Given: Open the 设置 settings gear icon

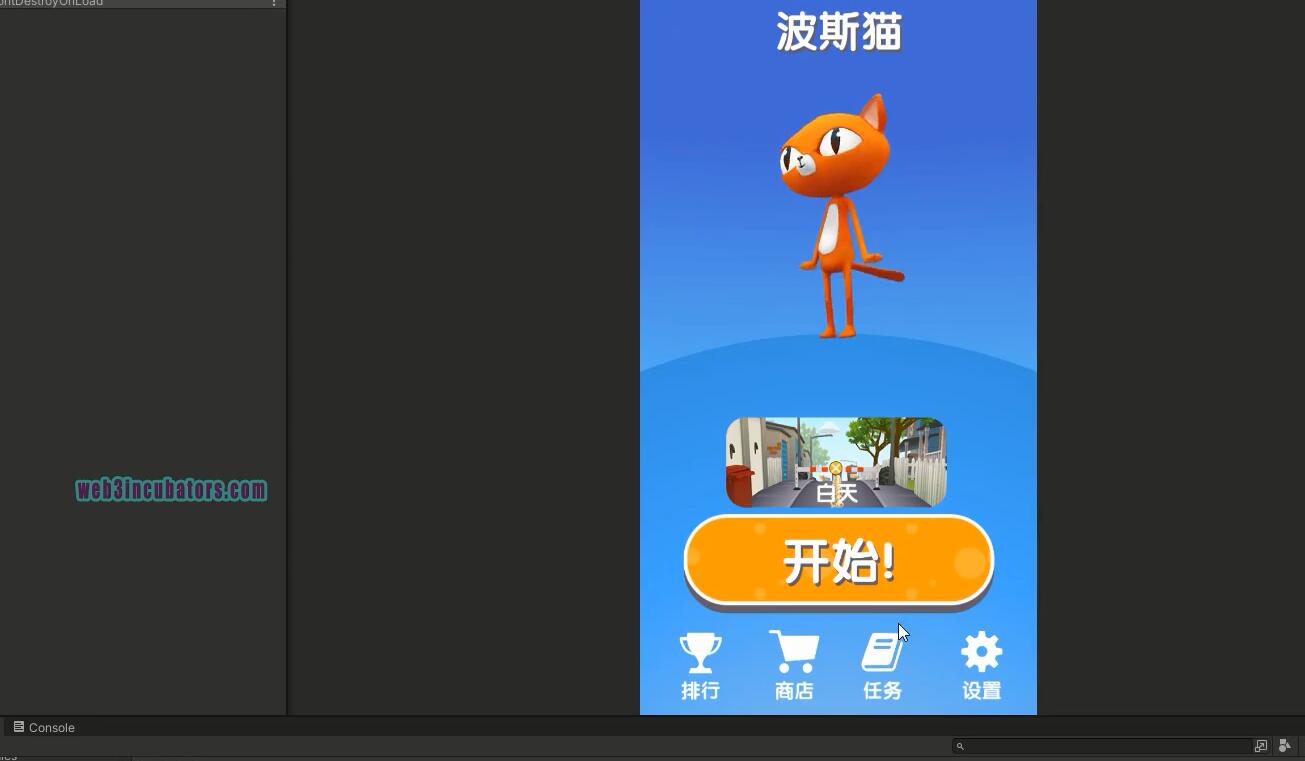Looking at the screenshot, I should [980, 650].
